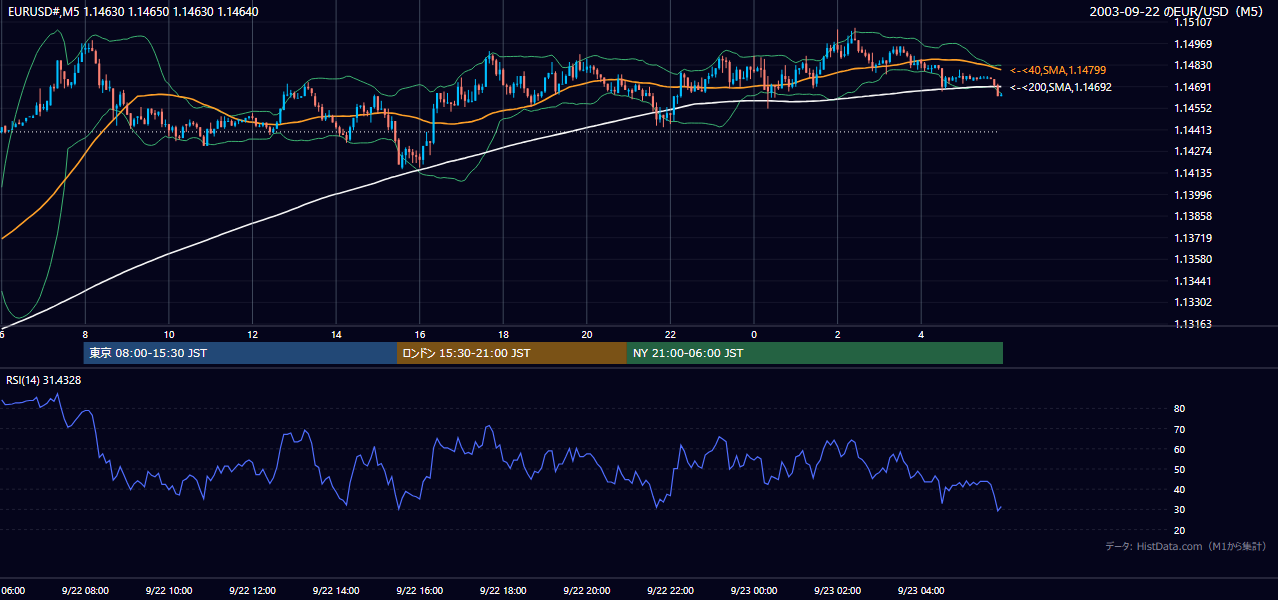Click hour tick '12' on candlestick chart axis
Image resolution: width=1278 pixels, height=600 pixels.
252,334
